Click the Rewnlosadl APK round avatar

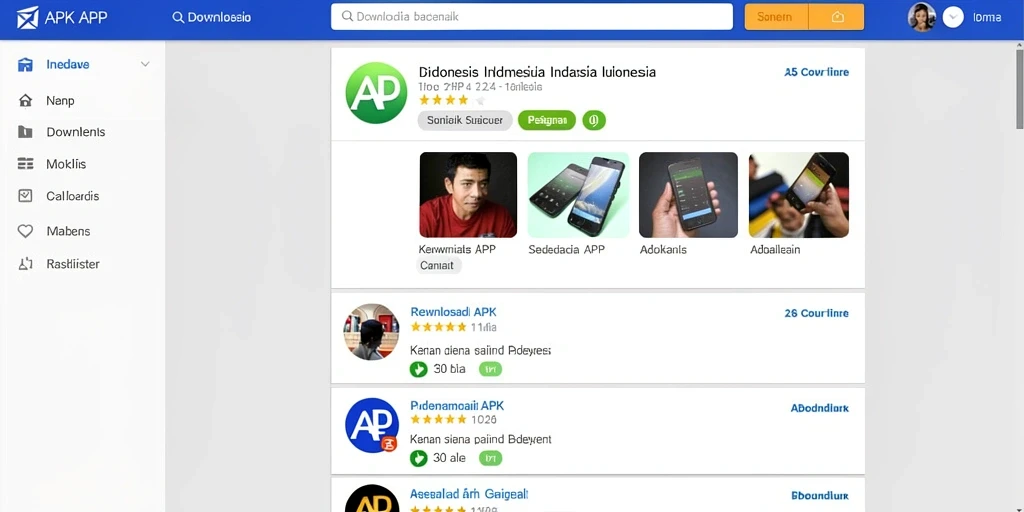(371, 332)
